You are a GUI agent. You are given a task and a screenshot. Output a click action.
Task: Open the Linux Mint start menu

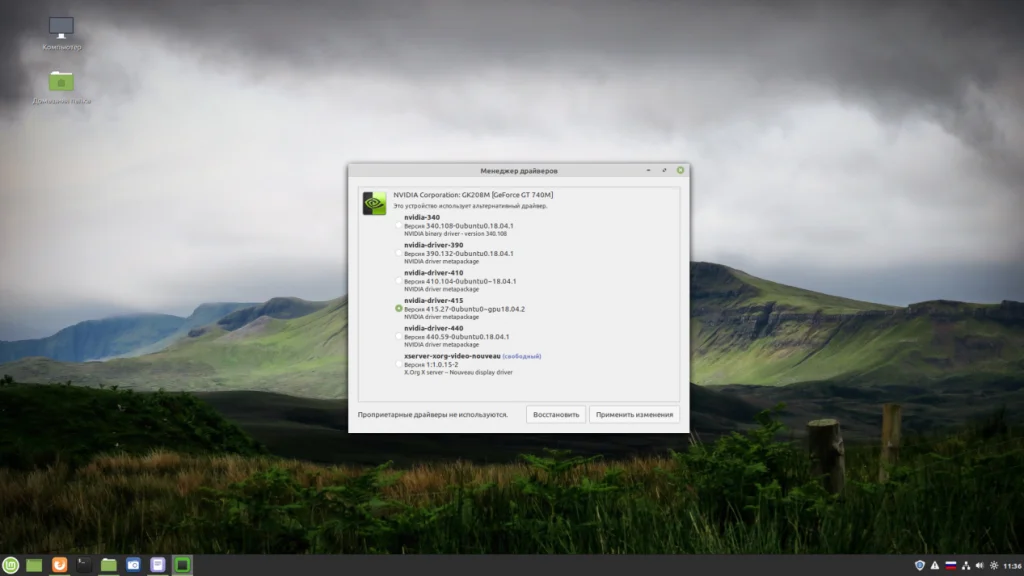pos(10,565)
